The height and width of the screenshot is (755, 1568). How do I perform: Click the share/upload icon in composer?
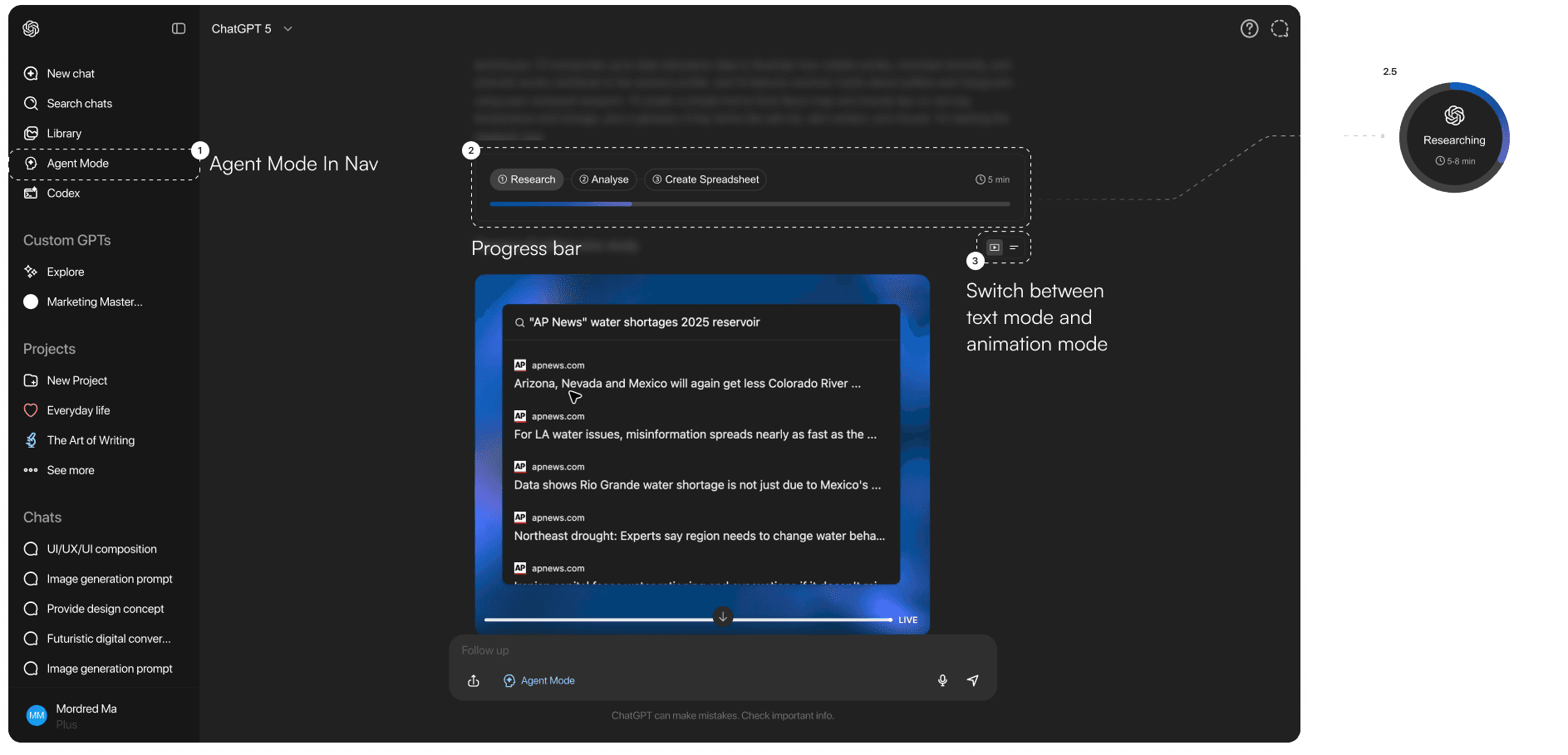(x=474, y=681)
